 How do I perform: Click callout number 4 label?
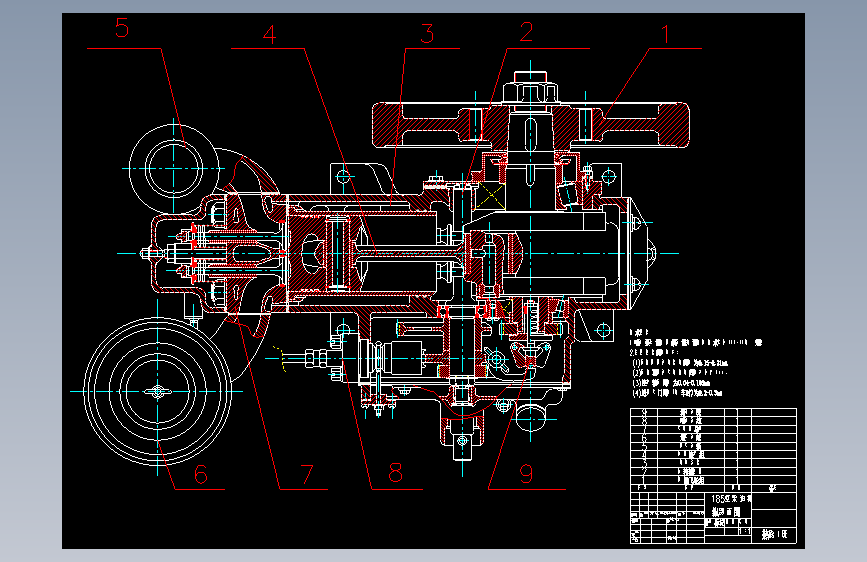[x=269, y=34]
